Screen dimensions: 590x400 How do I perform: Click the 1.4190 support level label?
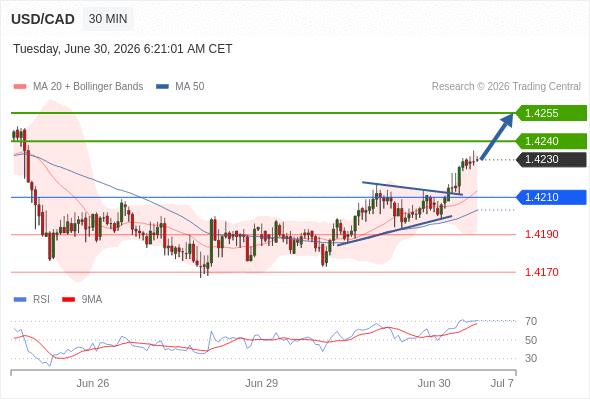click(x=541, y=234)
